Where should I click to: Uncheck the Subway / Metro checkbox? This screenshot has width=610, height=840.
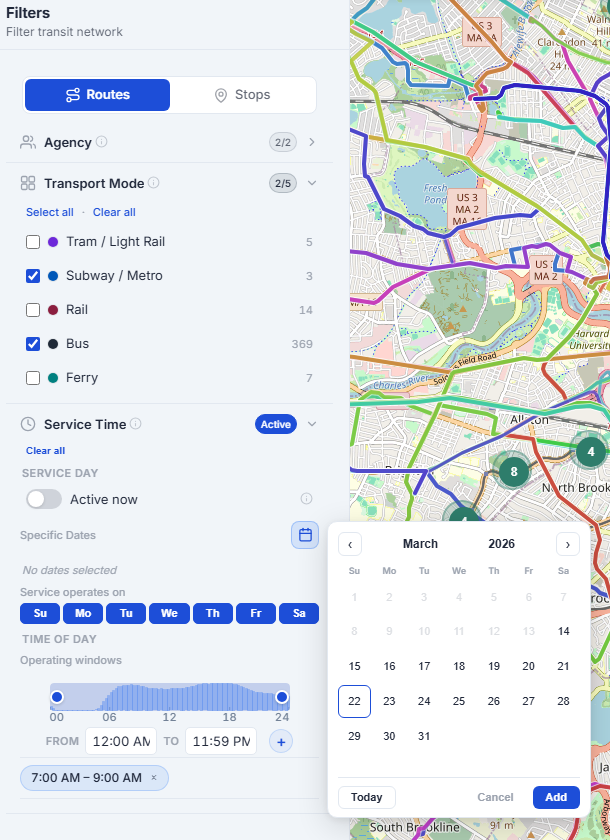click(33, 276)
